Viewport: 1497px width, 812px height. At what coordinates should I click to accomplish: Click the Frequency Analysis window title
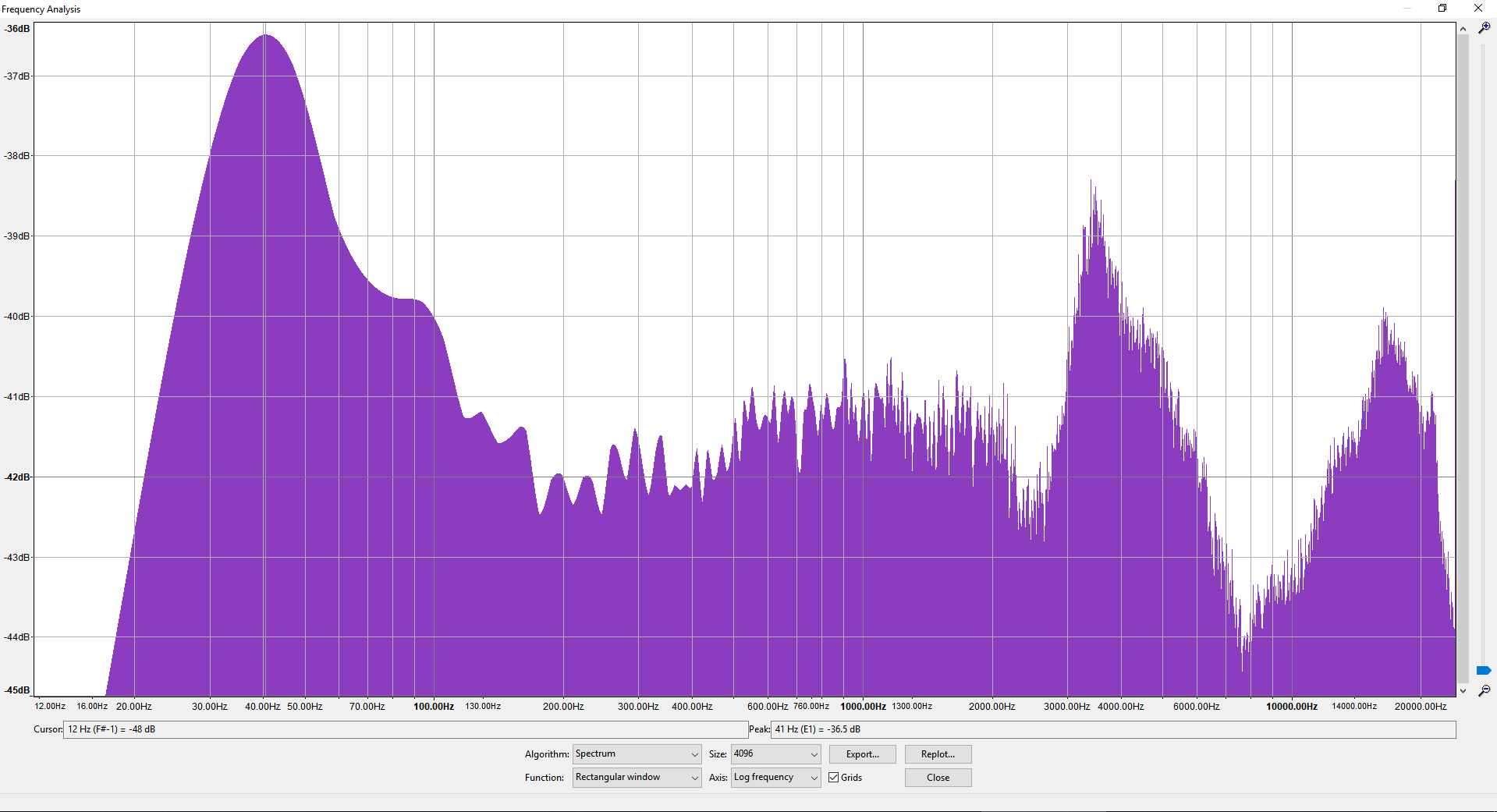(41, 9)
